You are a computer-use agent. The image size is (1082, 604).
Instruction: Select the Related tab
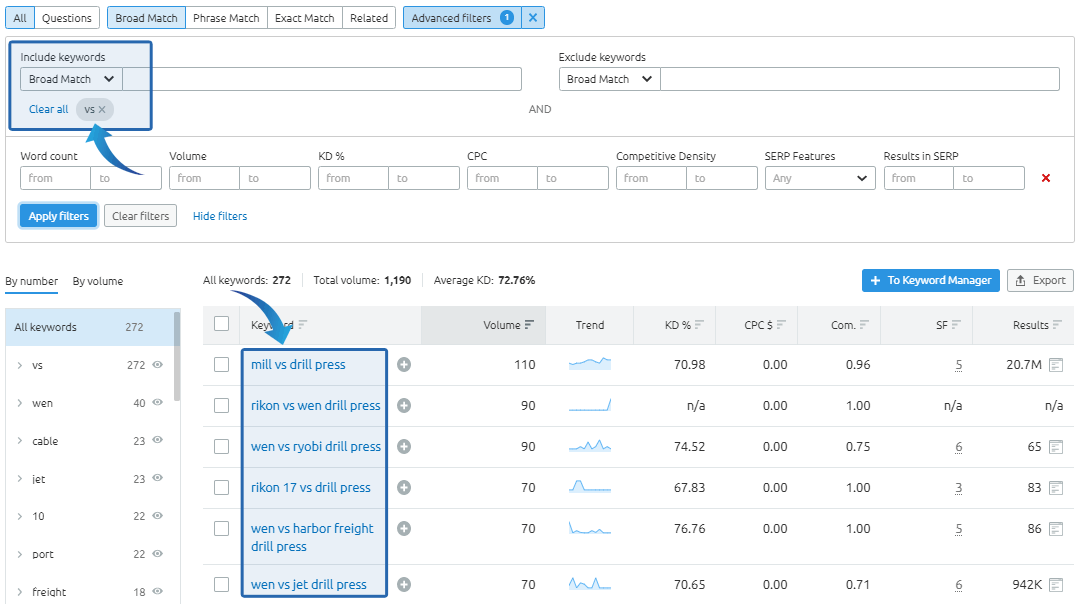tap(369, 18)
